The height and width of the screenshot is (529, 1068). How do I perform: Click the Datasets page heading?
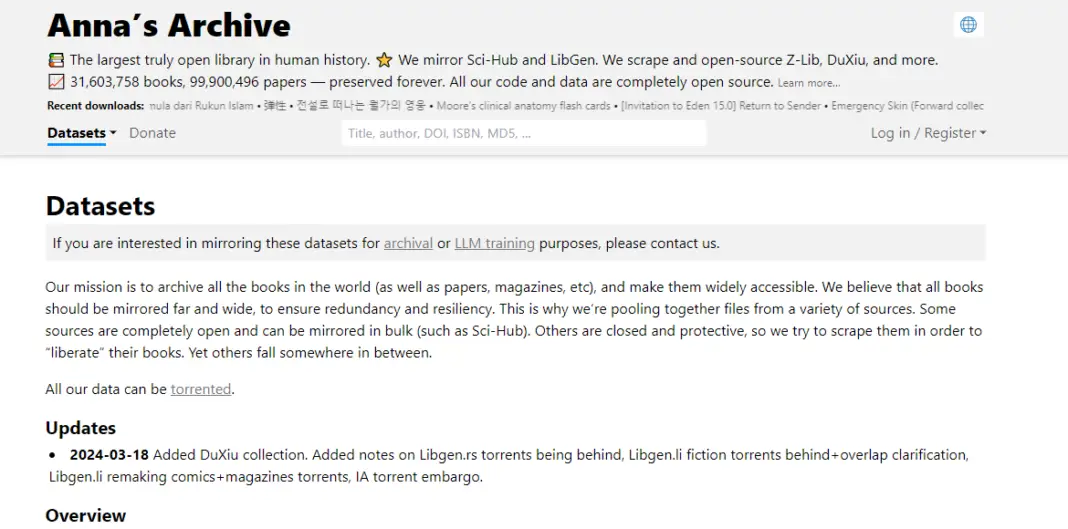click(100, 206)
